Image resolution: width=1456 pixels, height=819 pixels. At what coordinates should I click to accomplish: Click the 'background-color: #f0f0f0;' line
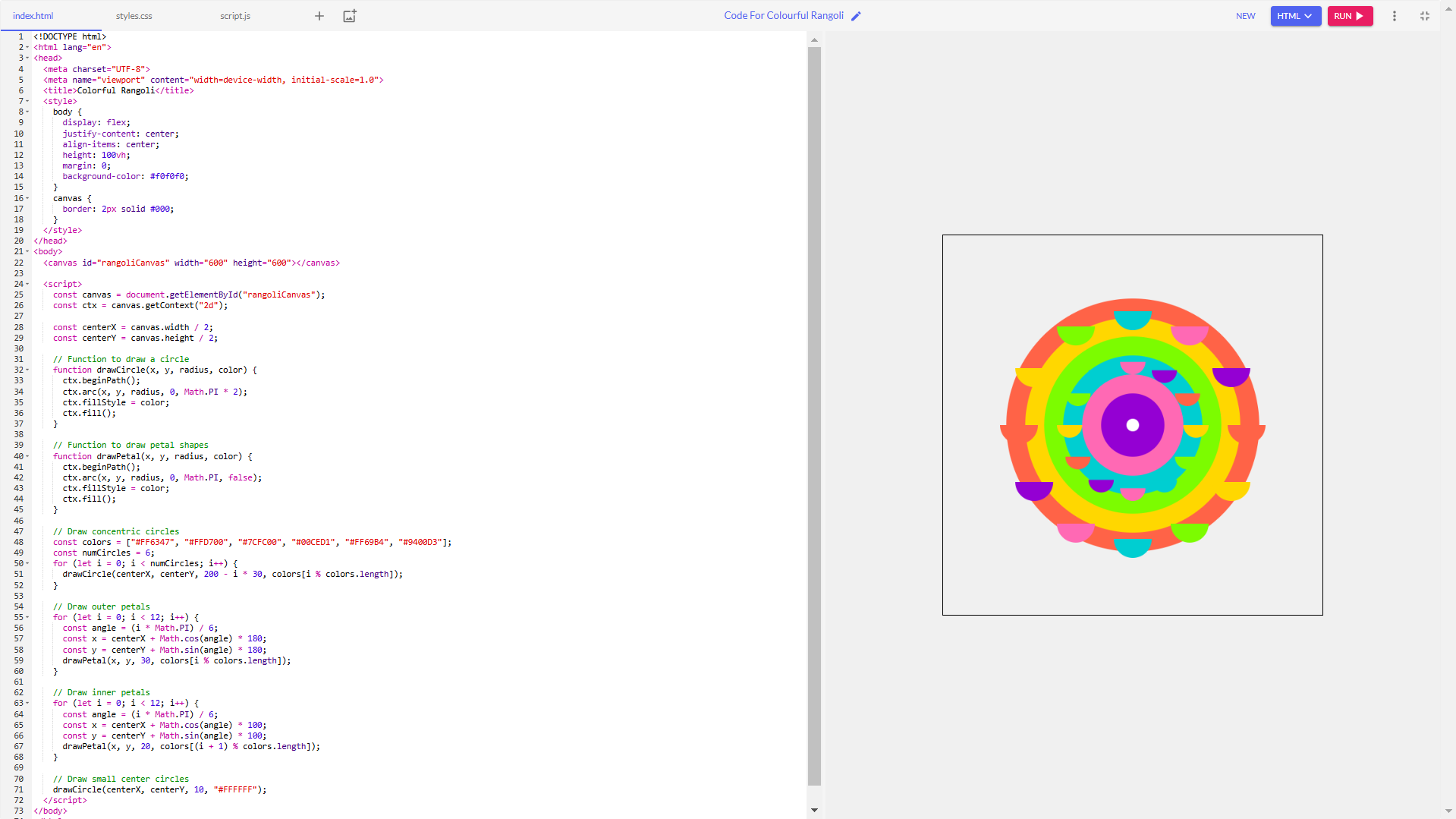[125, 176]
